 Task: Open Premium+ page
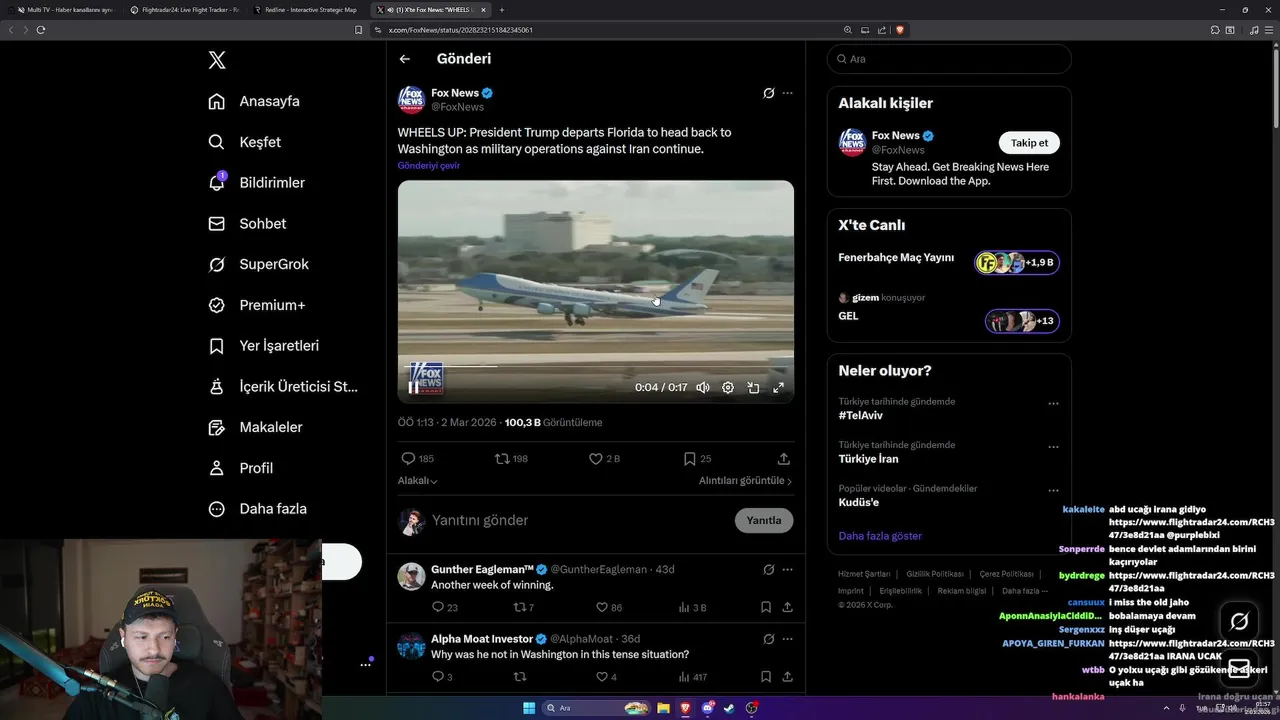256,305
